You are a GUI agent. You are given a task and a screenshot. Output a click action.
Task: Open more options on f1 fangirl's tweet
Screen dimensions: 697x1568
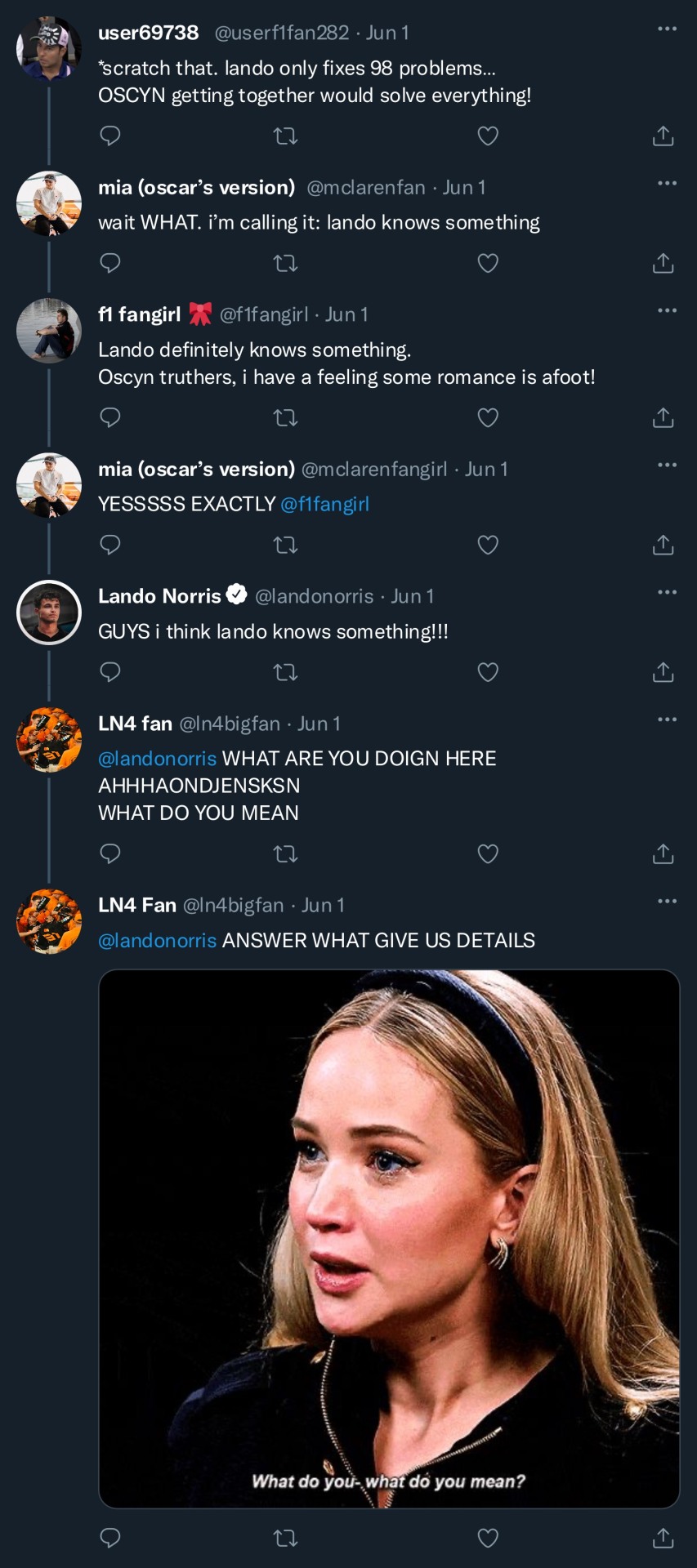pyautogui.click(x=667, y=310)
